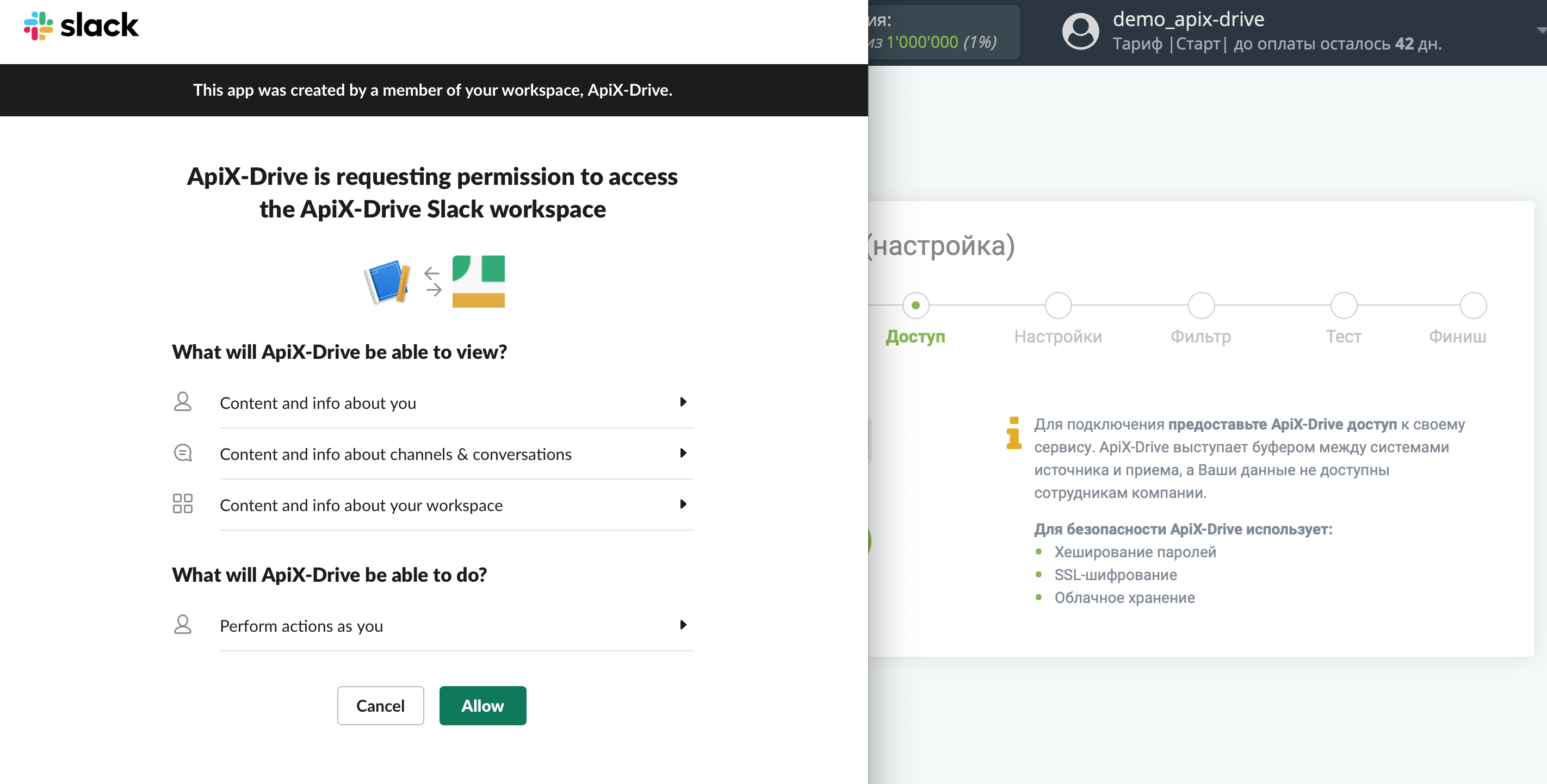Click the Slack workspace green and yellow icon
This screenshot has height=784, width=1547.
478,282
